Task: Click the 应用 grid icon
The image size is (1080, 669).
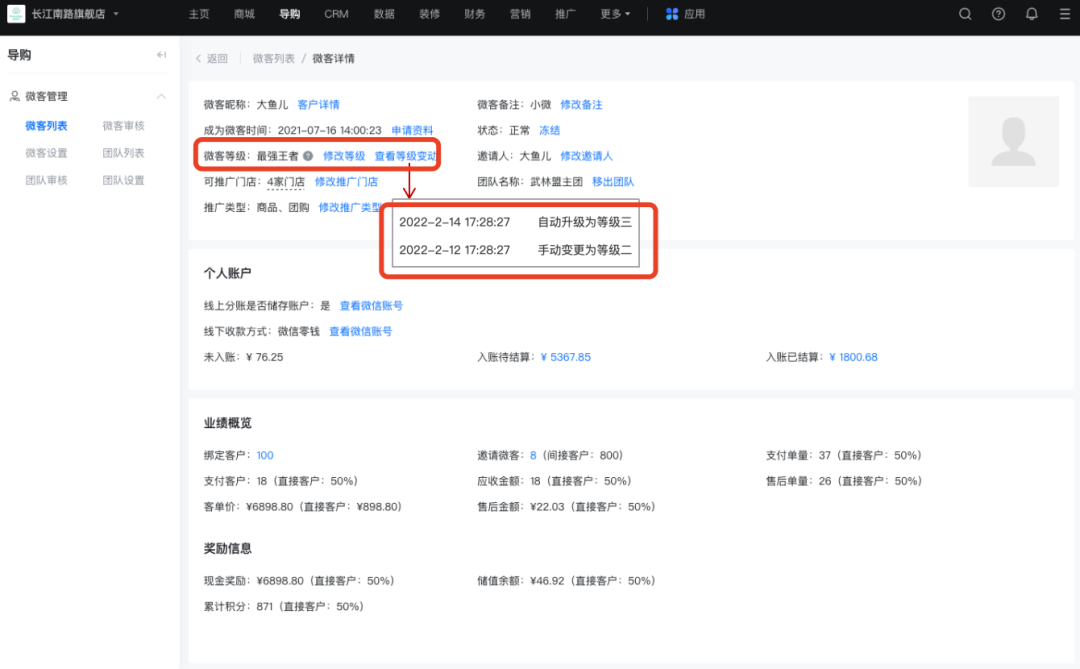Action: point(672,14)
